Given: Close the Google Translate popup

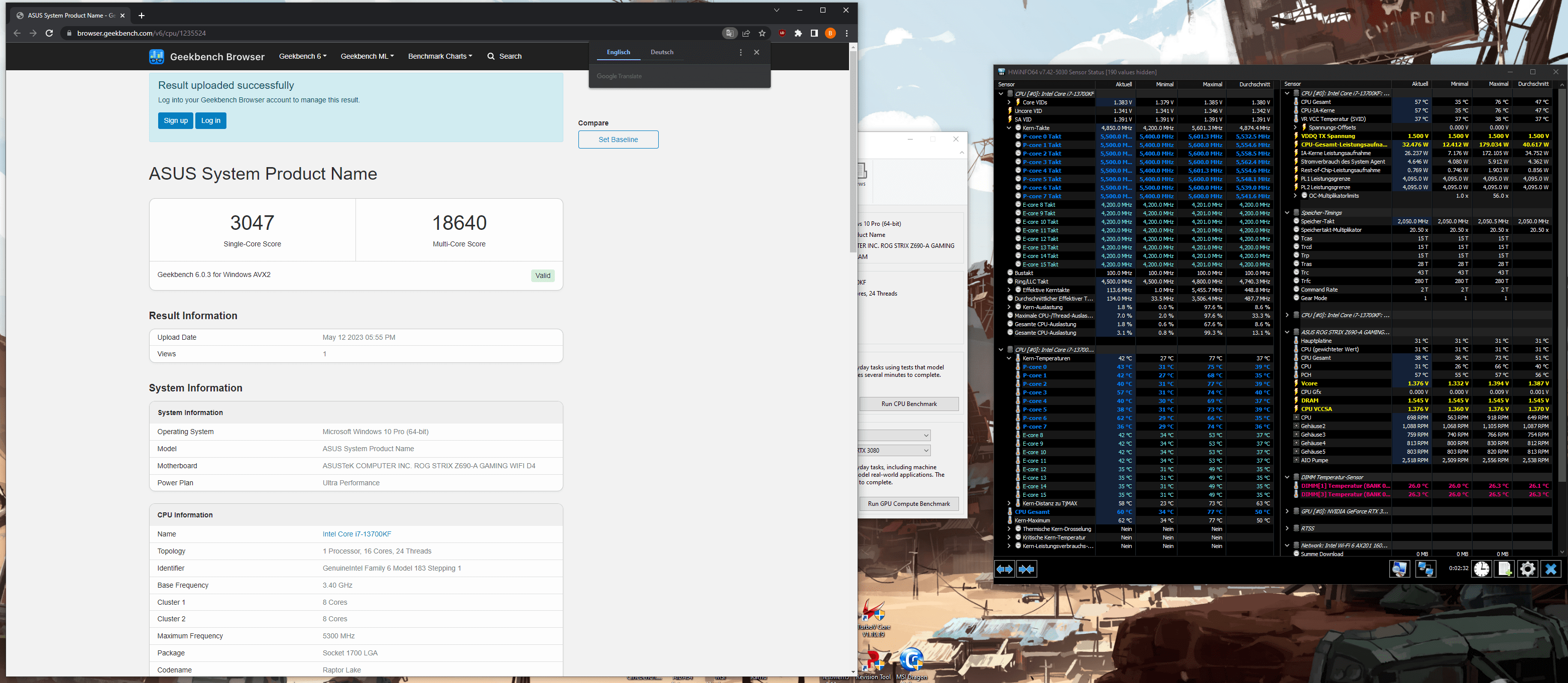Looking at the screenshot, I should 757,52.
